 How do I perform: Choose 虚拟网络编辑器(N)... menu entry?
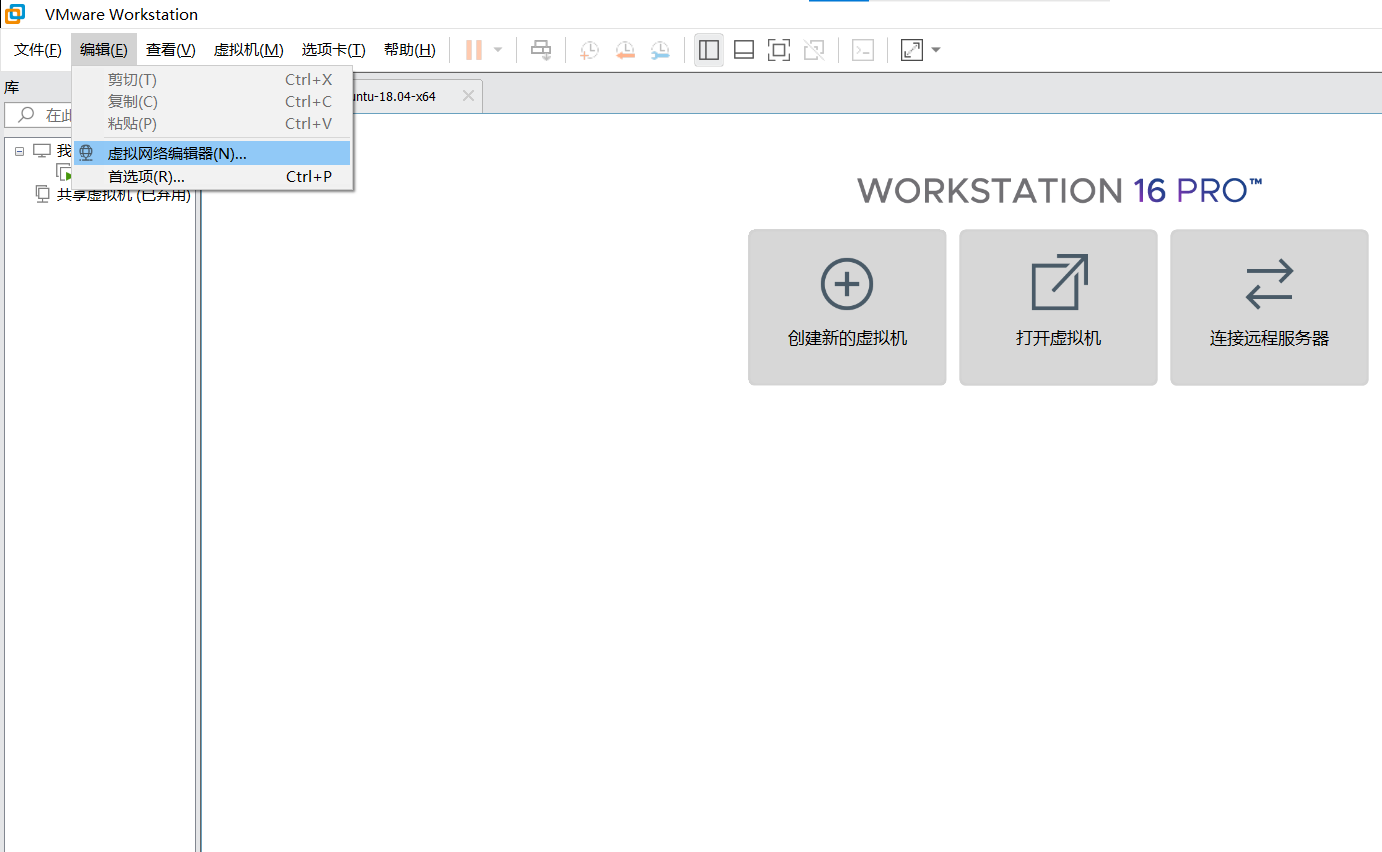tap(212, 153)
